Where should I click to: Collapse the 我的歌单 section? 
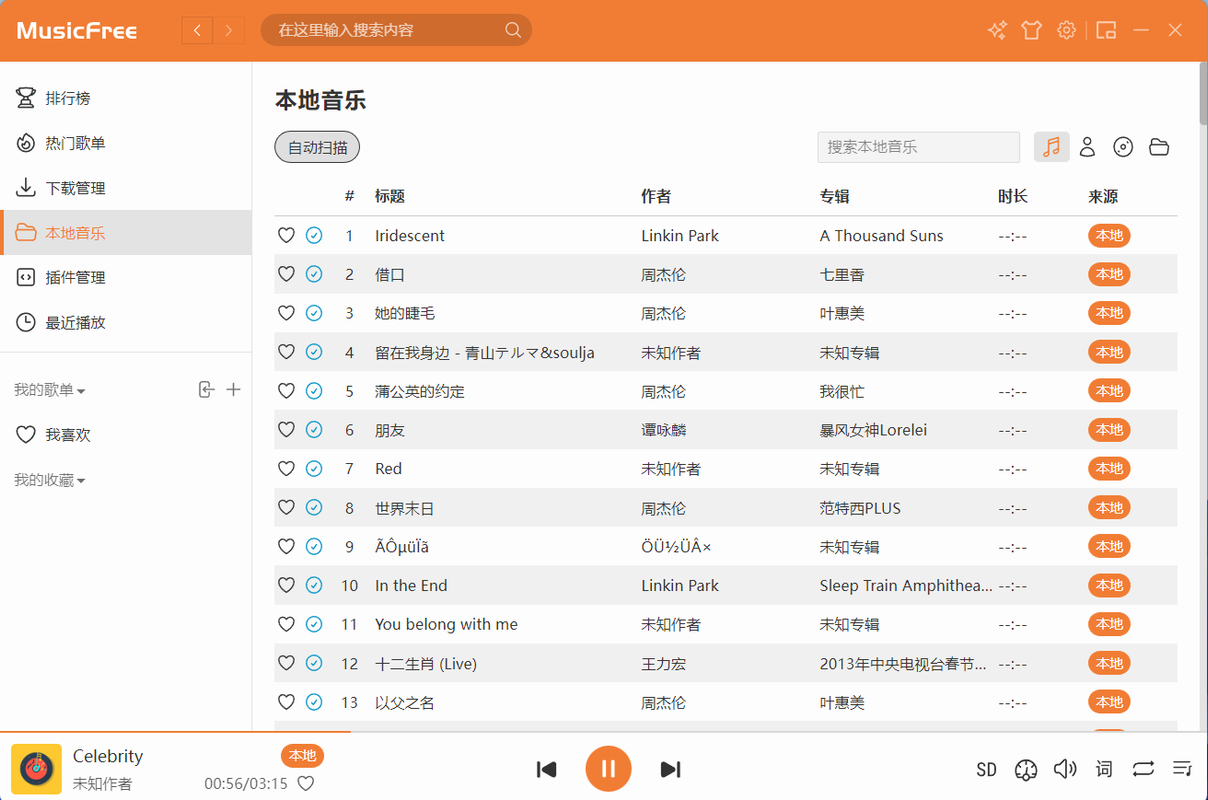50,391
